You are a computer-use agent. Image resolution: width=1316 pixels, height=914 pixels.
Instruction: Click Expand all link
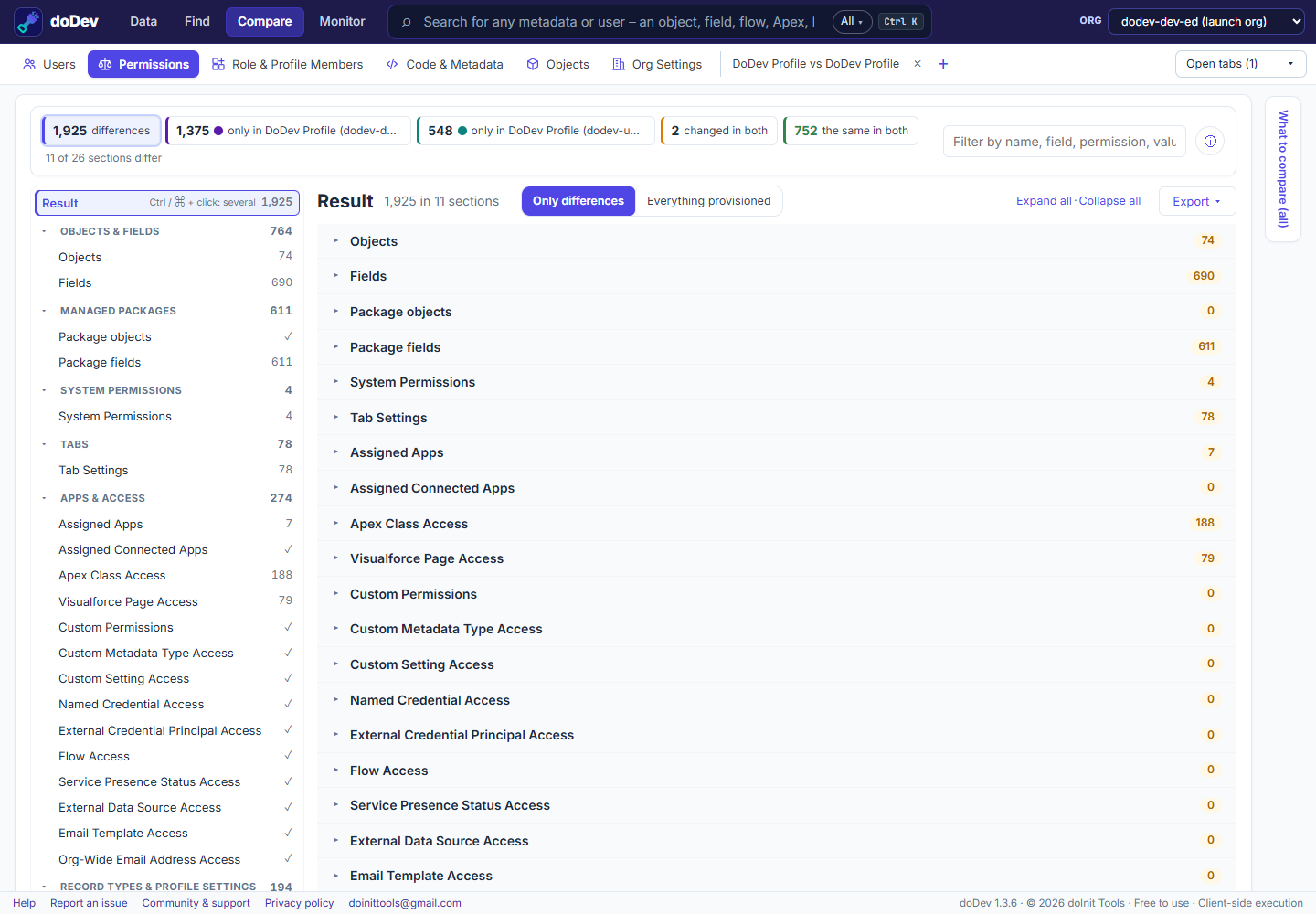[x=1044, y=201]
